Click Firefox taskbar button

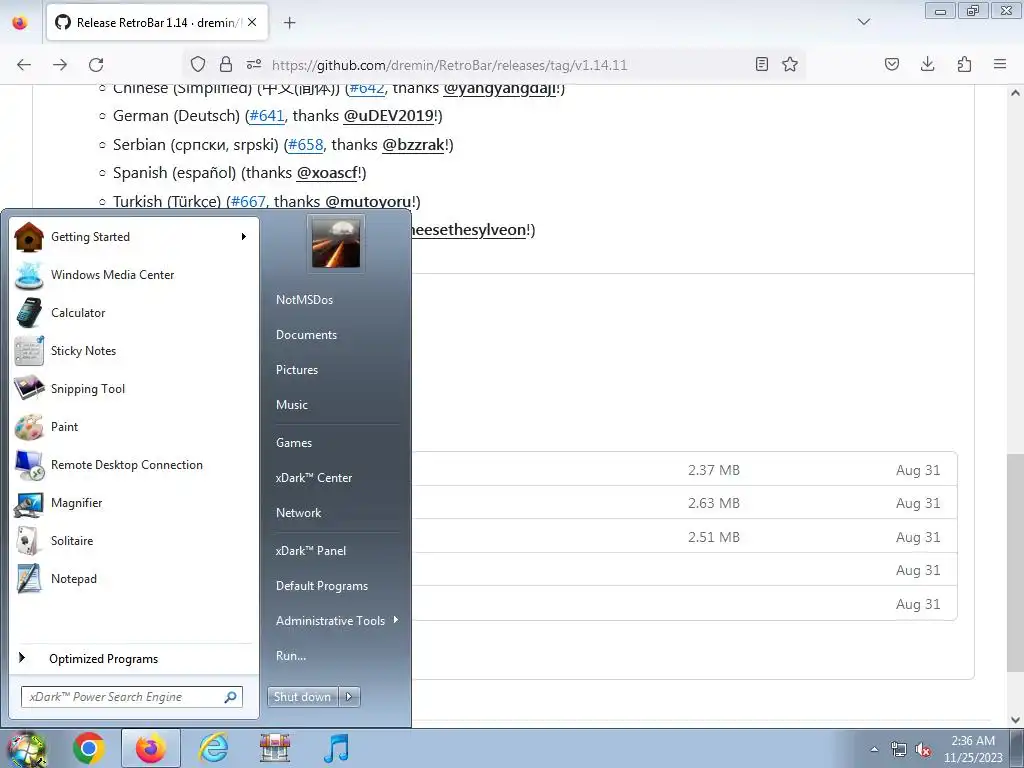151,748
